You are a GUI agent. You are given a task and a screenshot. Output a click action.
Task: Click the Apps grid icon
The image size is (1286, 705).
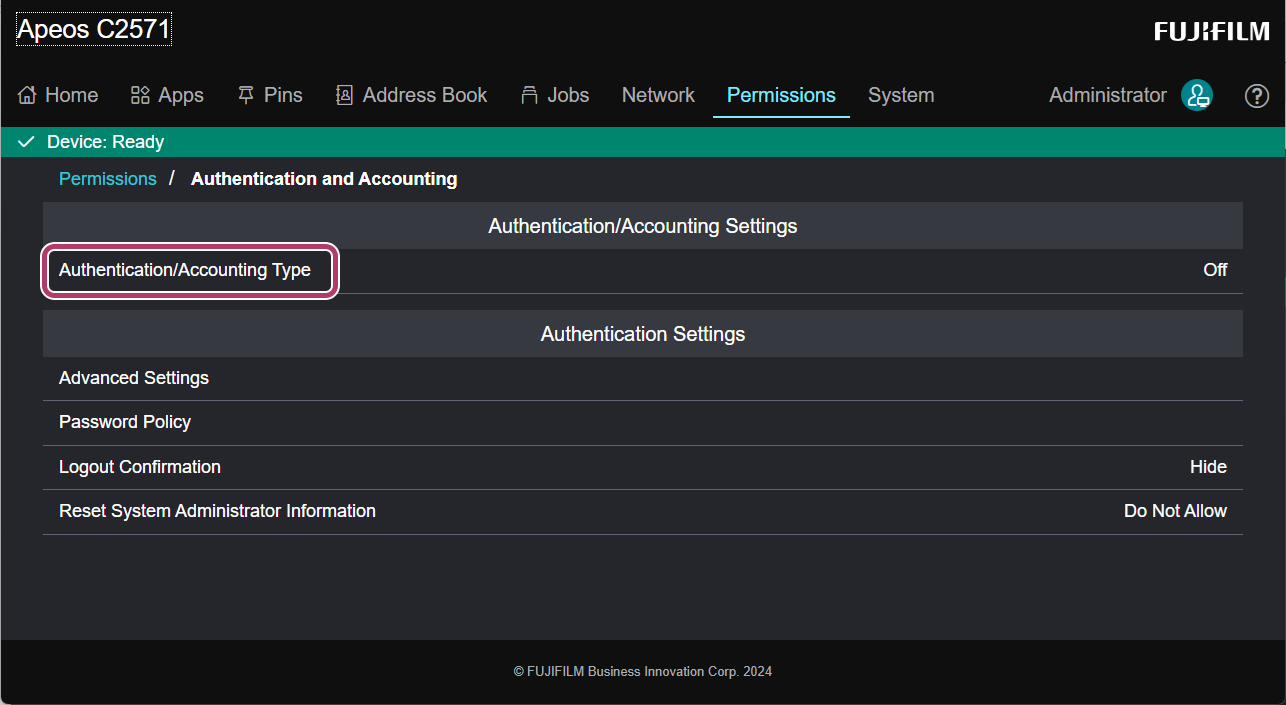coord(140,95)
